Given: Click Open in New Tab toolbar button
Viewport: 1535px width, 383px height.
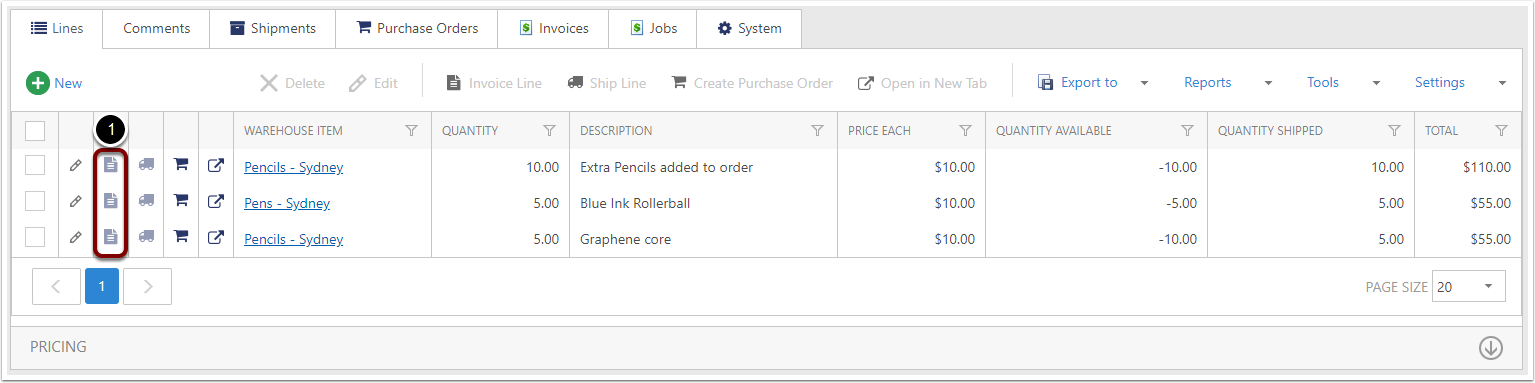Looking at the screenshot, I should (922, 83).
